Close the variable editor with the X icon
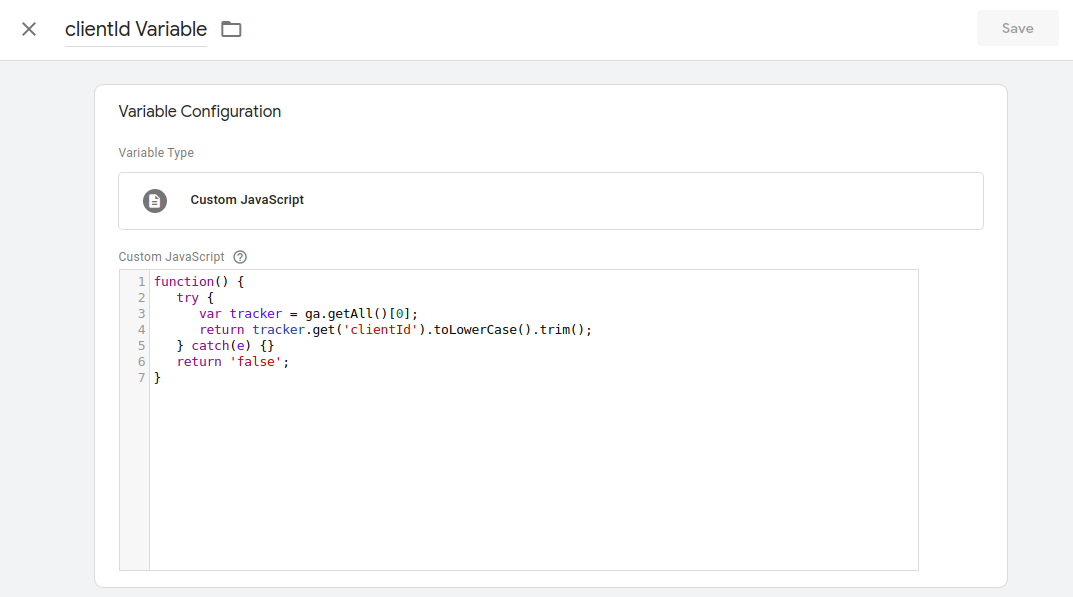 [29, 29]
